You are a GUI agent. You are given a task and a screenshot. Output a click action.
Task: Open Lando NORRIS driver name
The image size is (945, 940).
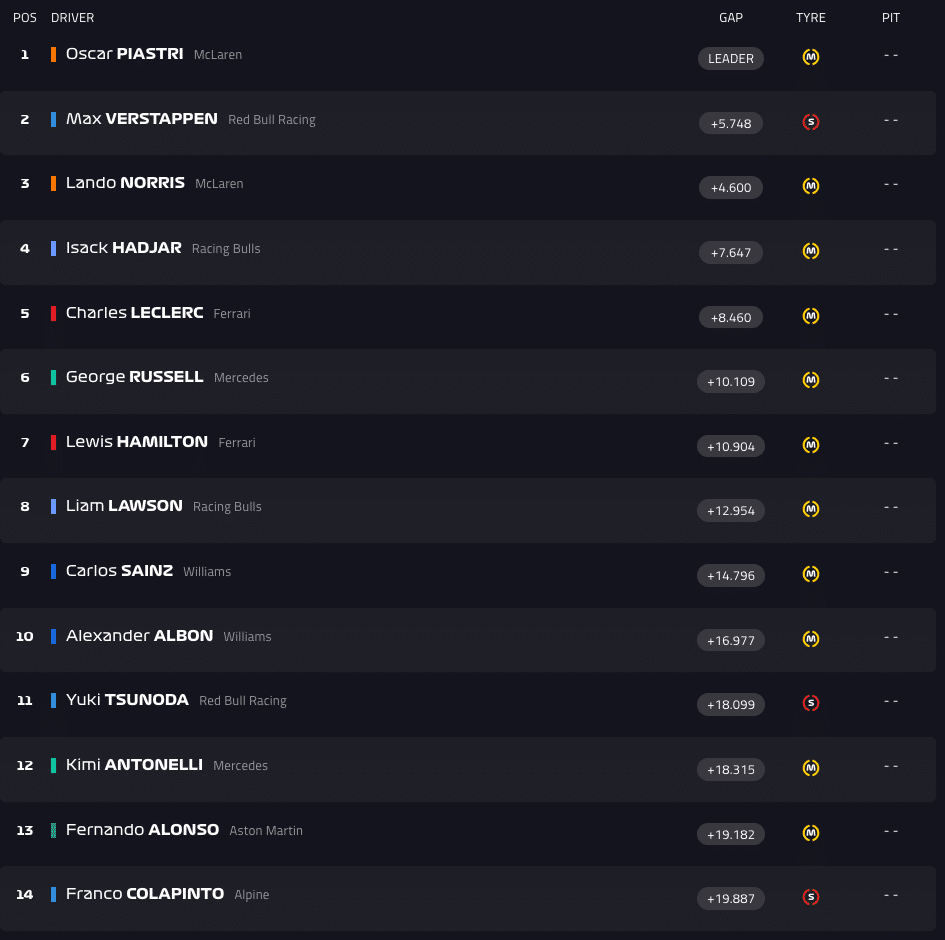125,183
